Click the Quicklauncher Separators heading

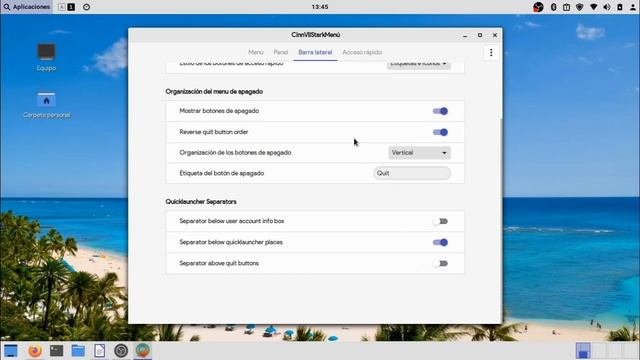point(201,202)
